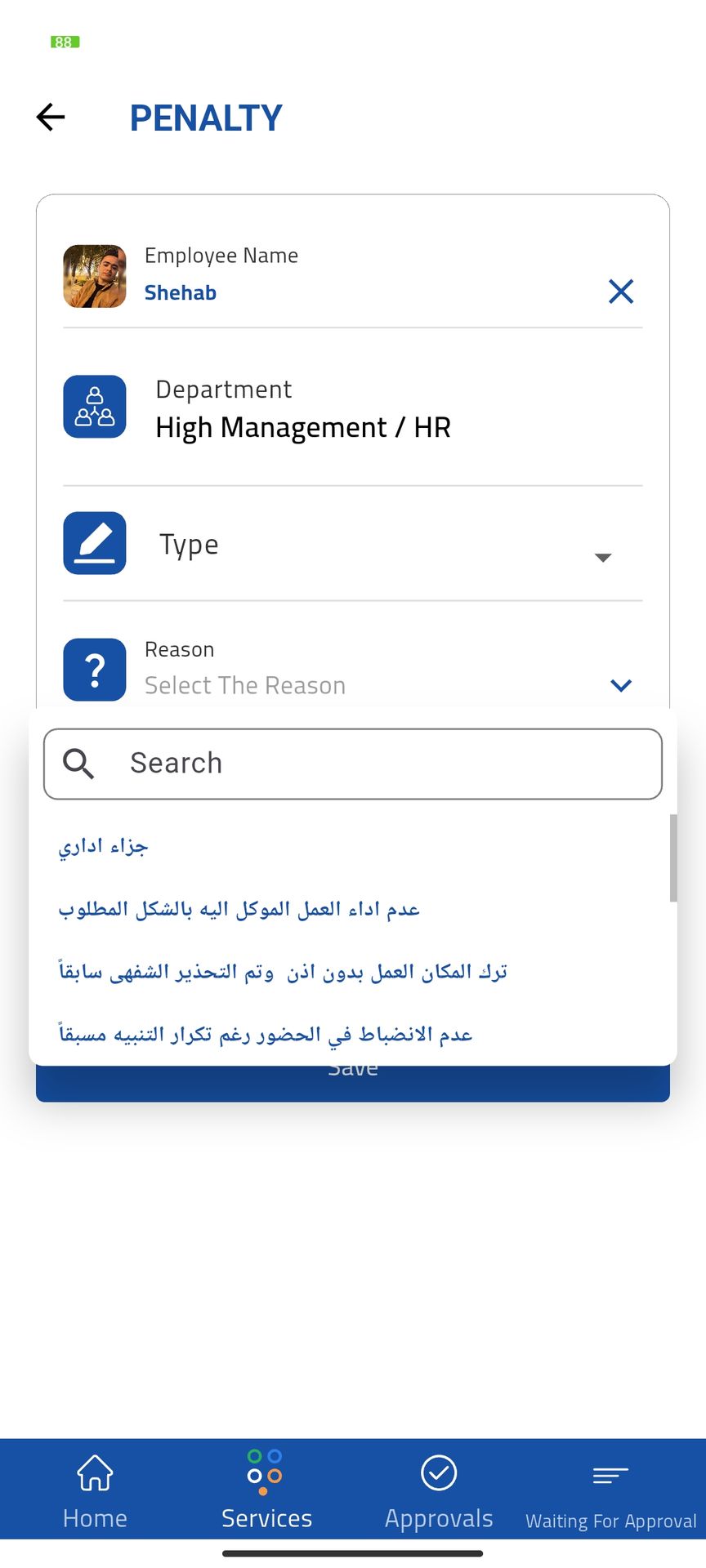This screenshot has width=706, height=1568.
Task: Select عدم اداء العمل الموكل اليه reason
Action: (239, 909)
